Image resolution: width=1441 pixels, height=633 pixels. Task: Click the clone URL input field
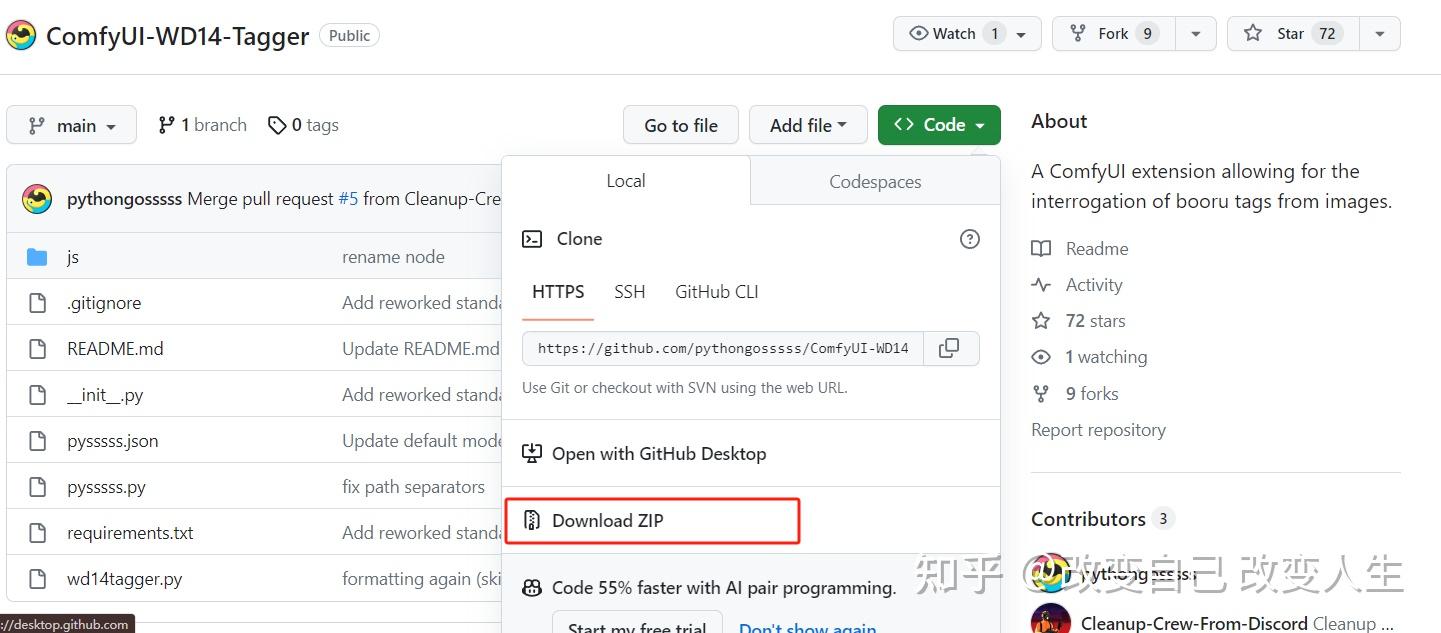tap(722, 348)
